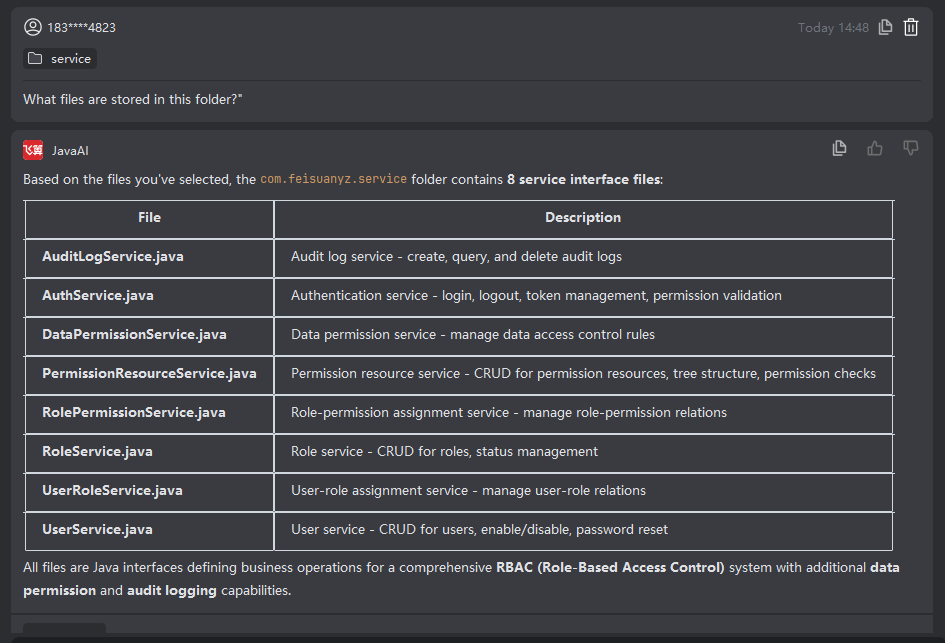Select AuthService.java in the table
Viewport: 945px width, 643px height.
pyautogui.click(x=97, y=296)
